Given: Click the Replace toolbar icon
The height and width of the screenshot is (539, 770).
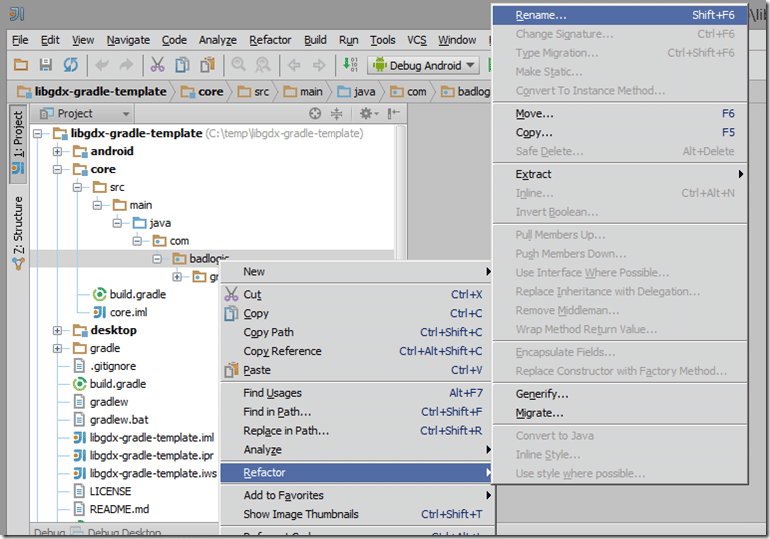Looking at the screenshot, I should [263, 65].
